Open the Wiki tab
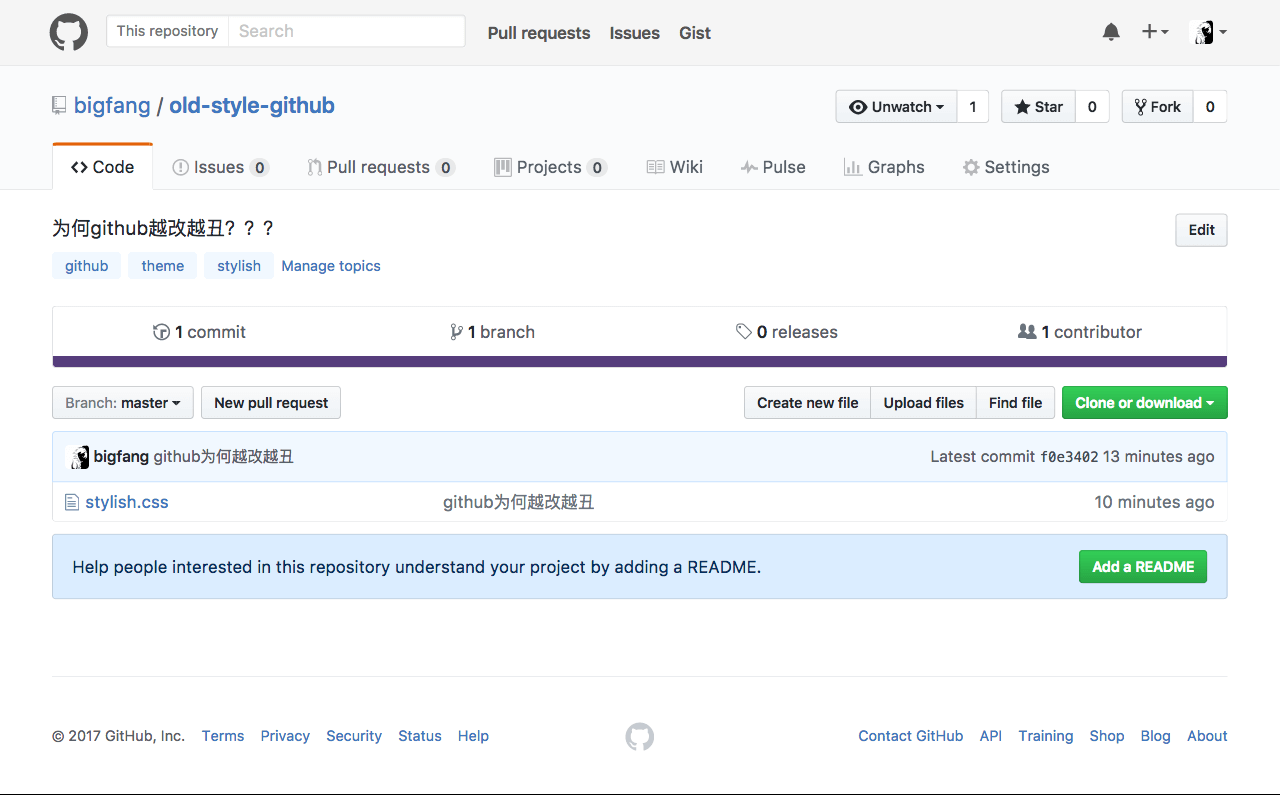 tap(675, 167)
